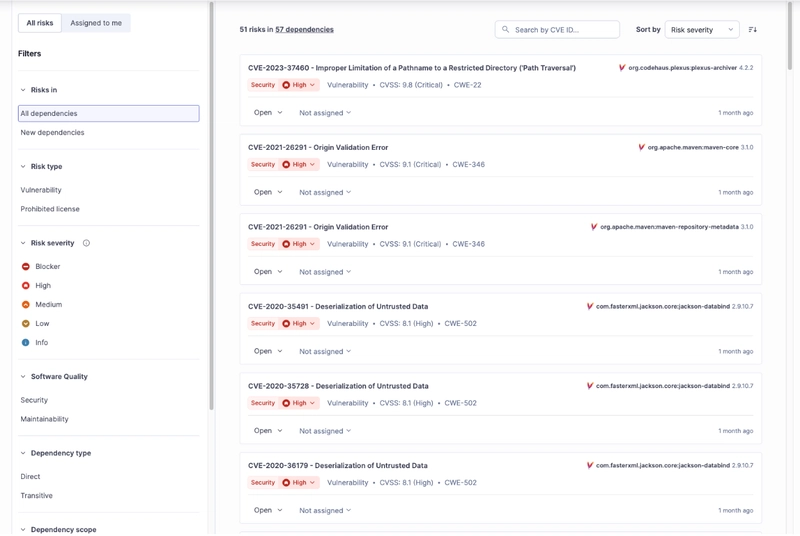
Task: Click the sort order direction icon
Action: [753, 30]
